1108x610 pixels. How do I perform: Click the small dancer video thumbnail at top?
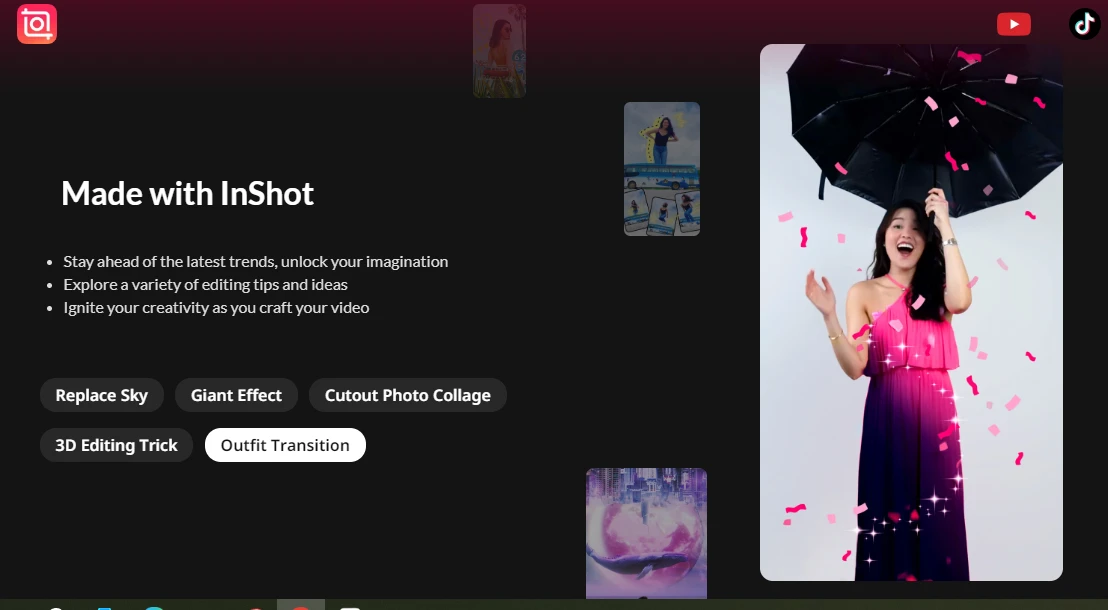pos(498,50)
